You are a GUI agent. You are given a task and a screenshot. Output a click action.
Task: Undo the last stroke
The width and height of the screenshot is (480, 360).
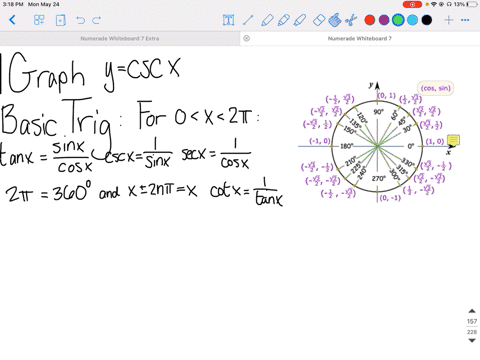(x=80, y=20)
